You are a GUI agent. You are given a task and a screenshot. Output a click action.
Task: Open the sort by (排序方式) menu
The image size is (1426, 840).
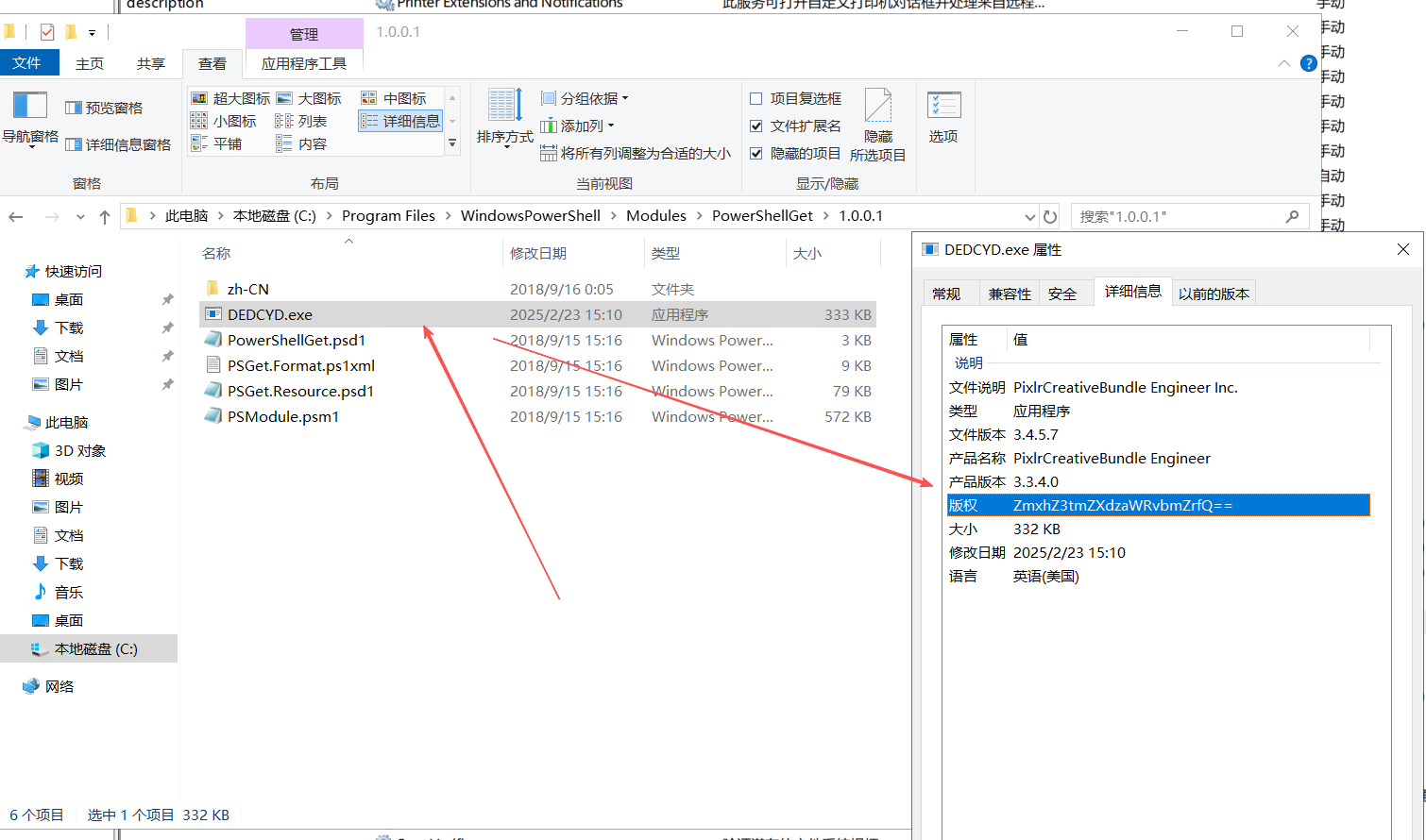pyautogui.click(x=505, y=118)
